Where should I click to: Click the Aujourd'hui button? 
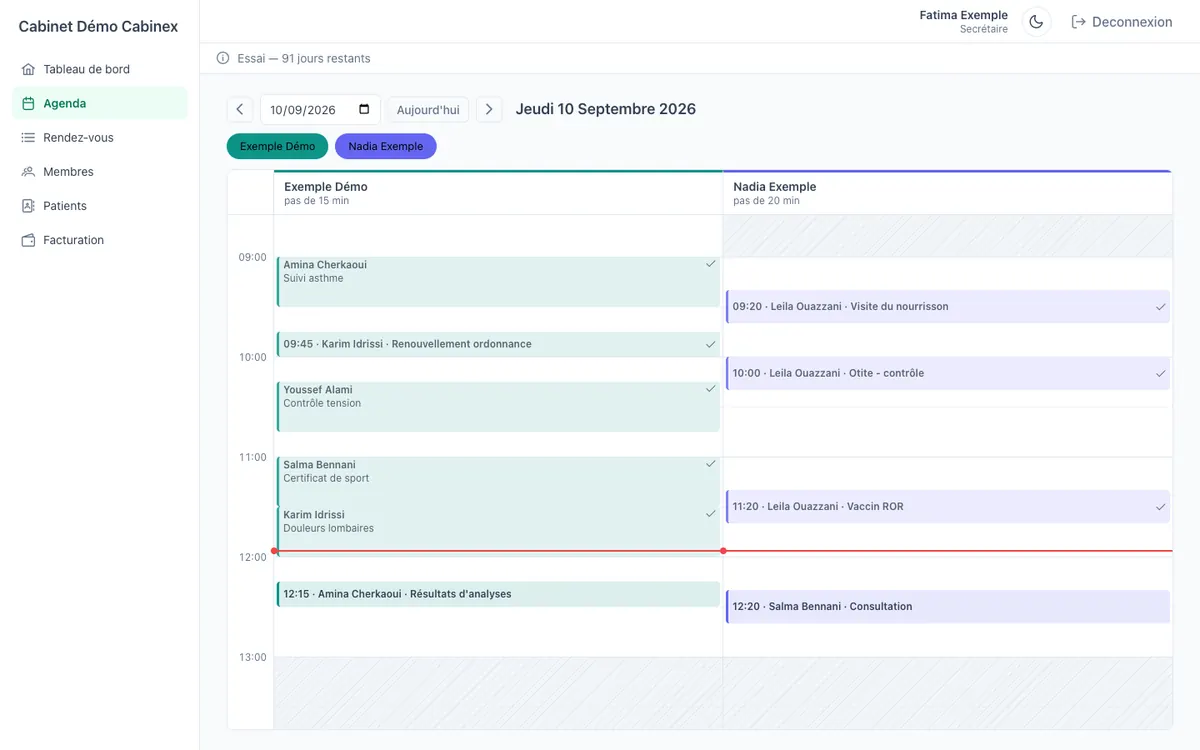[428, 109]
